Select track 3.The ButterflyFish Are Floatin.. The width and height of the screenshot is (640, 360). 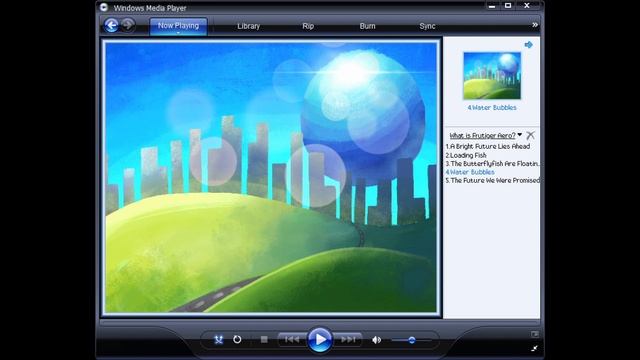pos(492,164)
